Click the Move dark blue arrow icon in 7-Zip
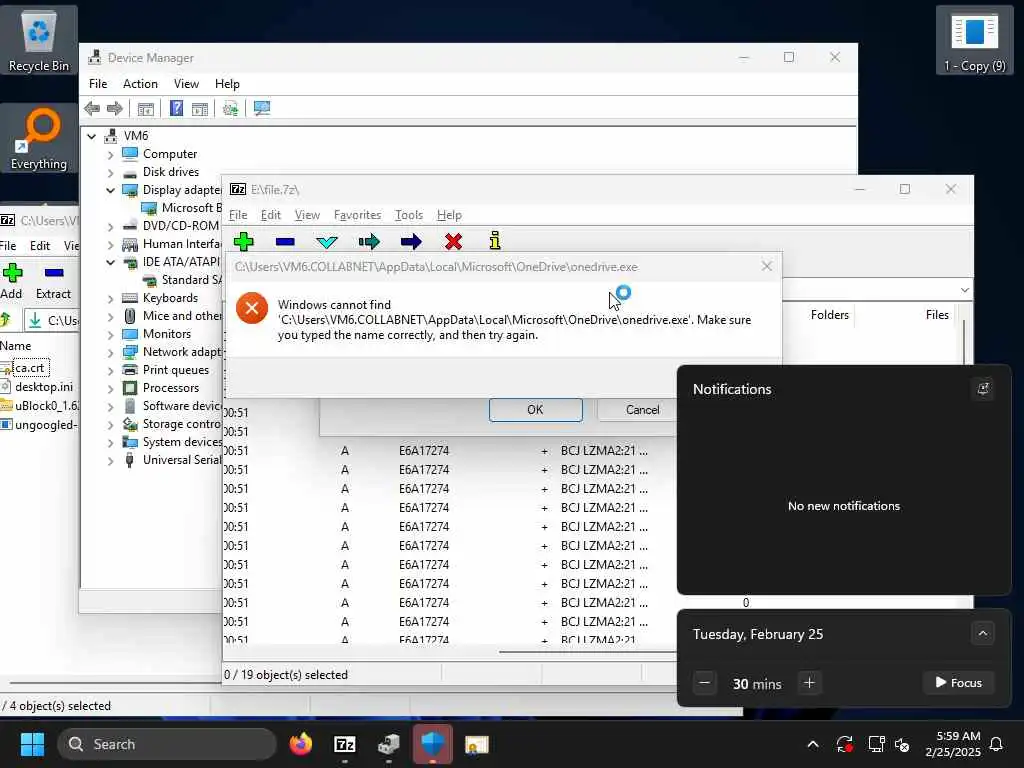 tap(411, 242)
